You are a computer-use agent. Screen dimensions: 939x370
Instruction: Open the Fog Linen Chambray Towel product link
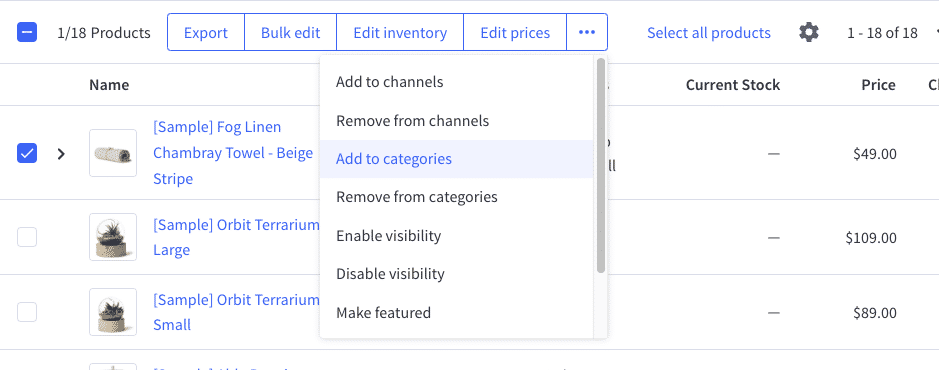click(233, 153)
